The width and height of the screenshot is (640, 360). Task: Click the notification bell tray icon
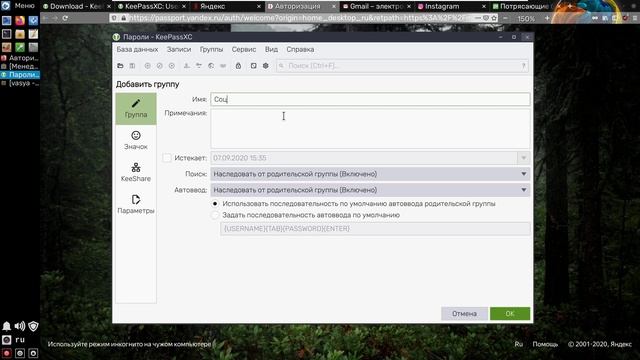pyautogui.click(x=7, y=326)
